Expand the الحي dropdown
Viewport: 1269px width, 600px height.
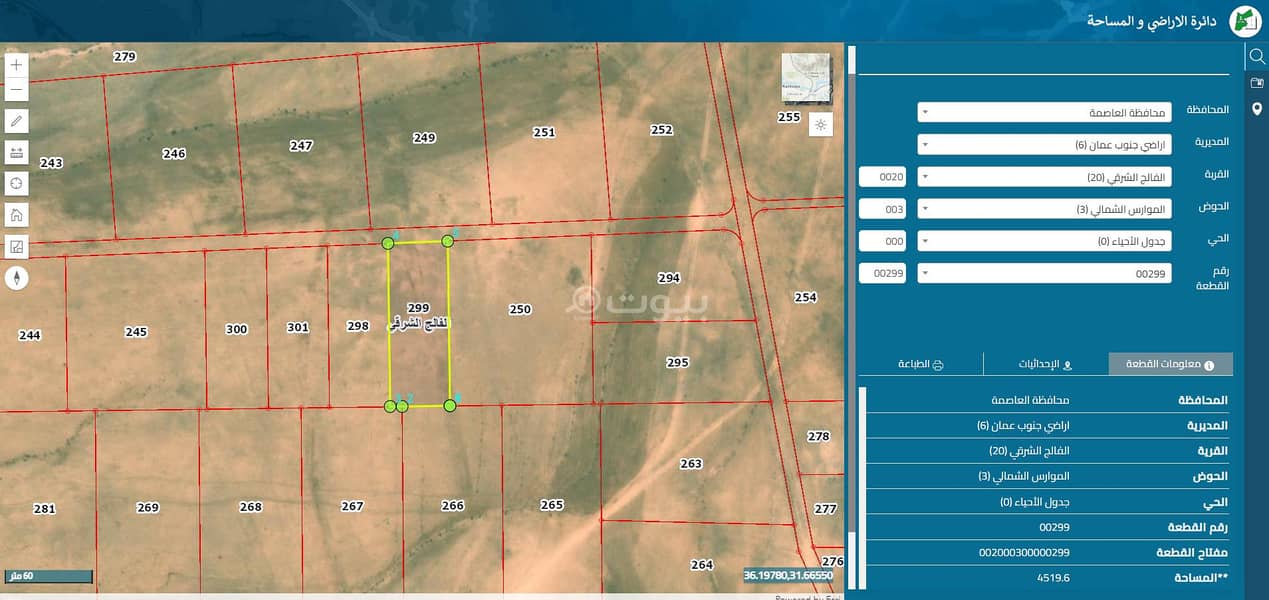pyautogui.click(x=1044, y=241)
